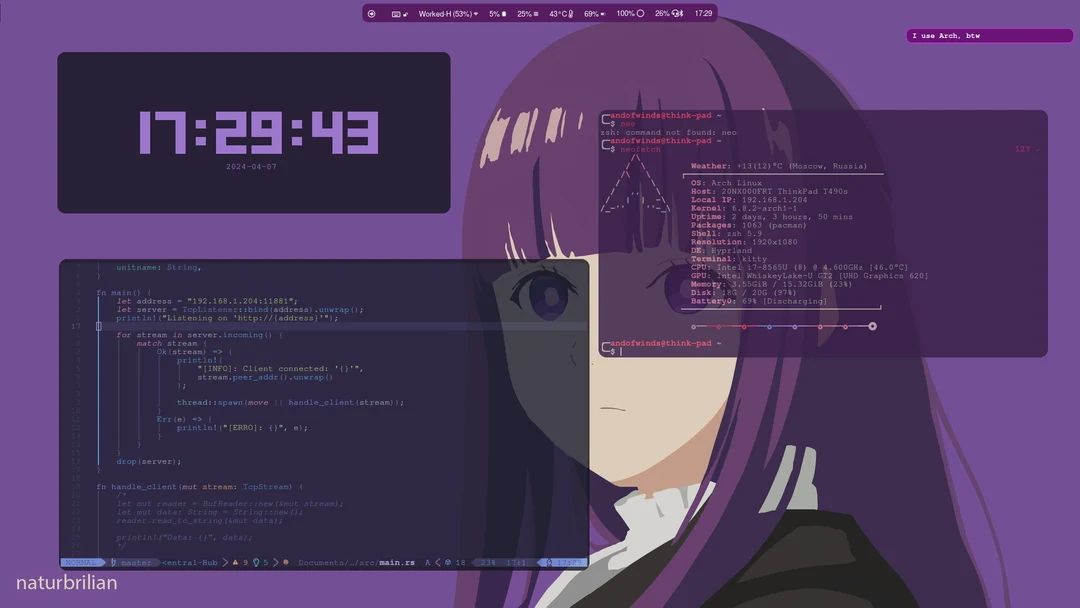Click the I use Arch, btw banner
This screenshot has height=608, width=1080.
[988, 35]
